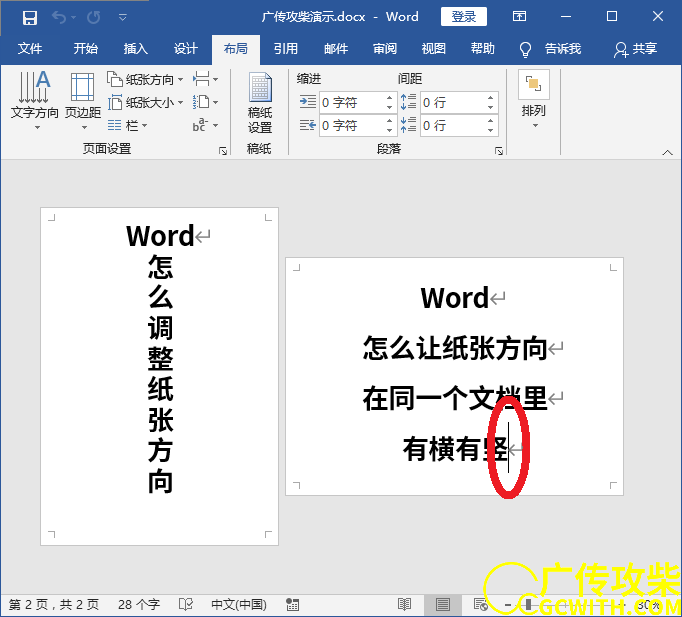Switch to the 邮件 tab
The height and width of the screenshot is (617, 682).
point(336,48)
